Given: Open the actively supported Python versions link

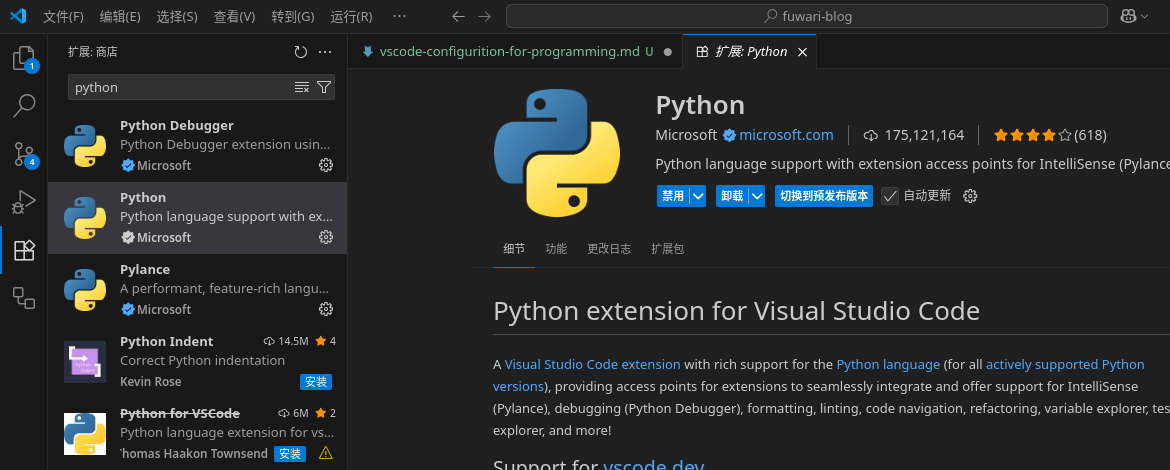Looking at the screenshot, I should coord(1065,364).
